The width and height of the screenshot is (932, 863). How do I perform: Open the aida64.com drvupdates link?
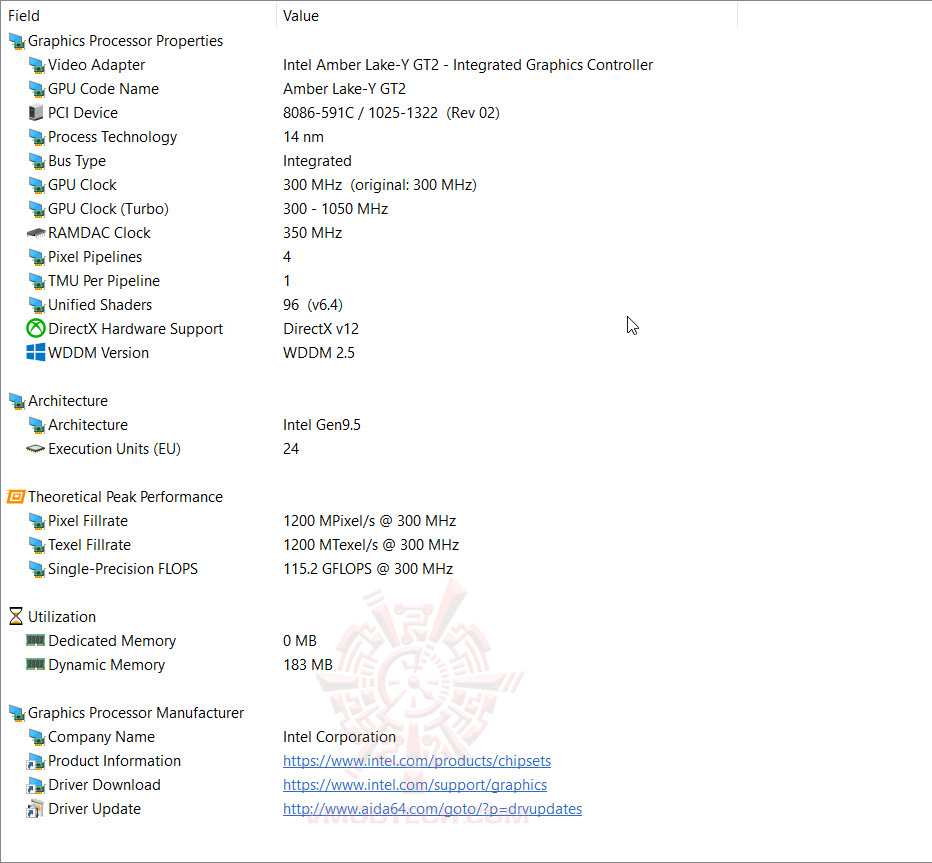432,809
